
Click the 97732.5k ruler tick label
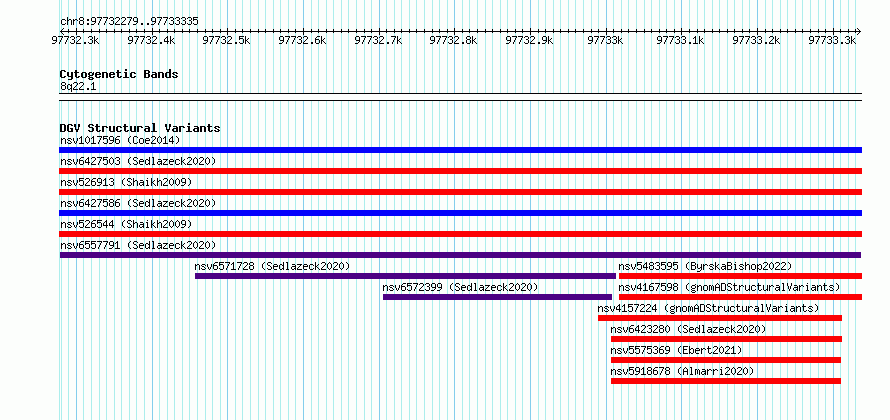click(227, 40)
